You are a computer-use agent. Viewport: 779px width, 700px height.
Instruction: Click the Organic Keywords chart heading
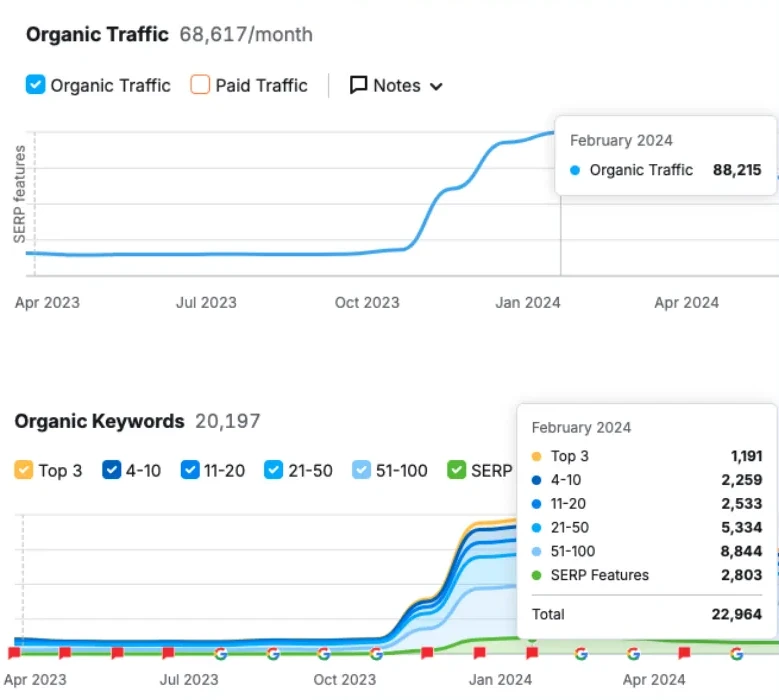pyautogui.click(x=99, y=421)
